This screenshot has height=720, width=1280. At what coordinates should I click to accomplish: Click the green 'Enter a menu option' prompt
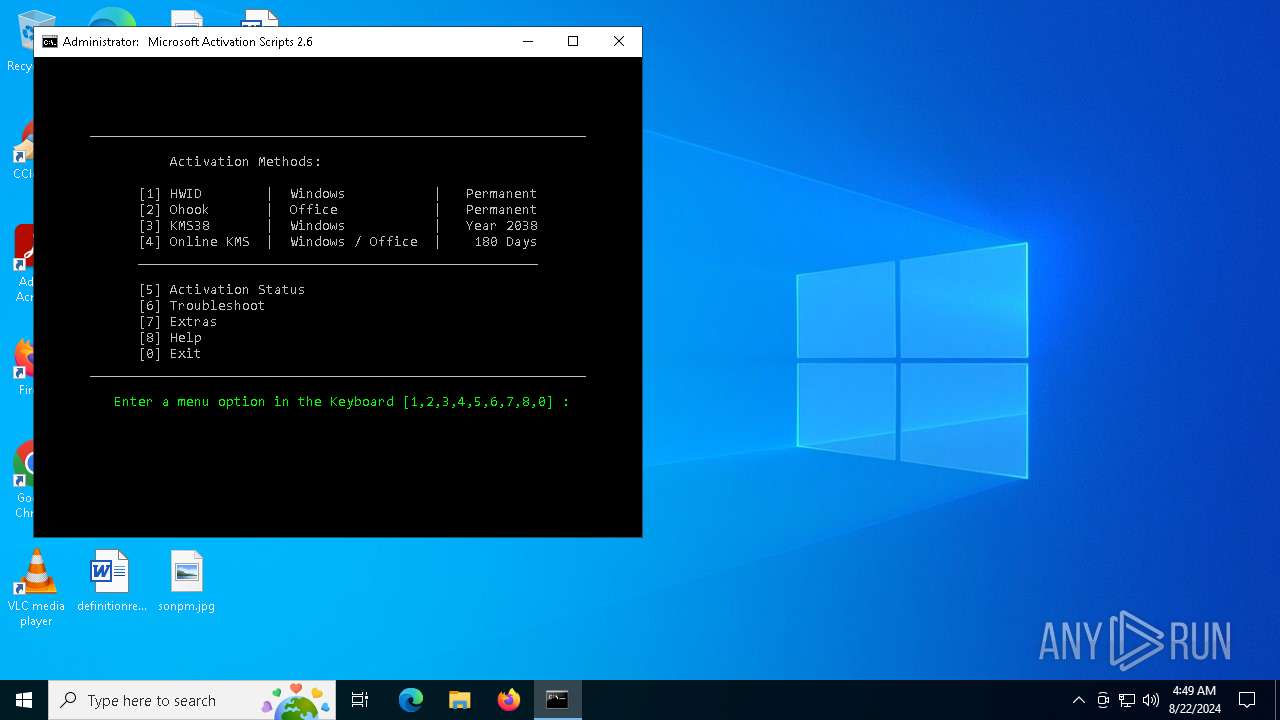click(x=341, y=402)
